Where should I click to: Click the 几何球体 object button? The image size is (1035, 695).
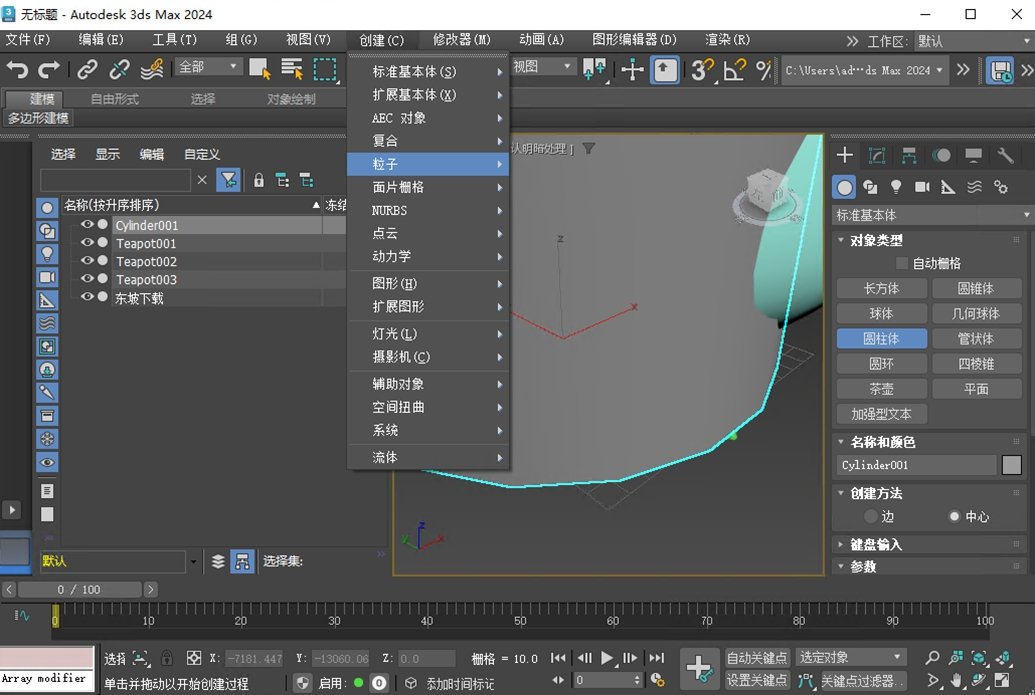pos(976,314)
